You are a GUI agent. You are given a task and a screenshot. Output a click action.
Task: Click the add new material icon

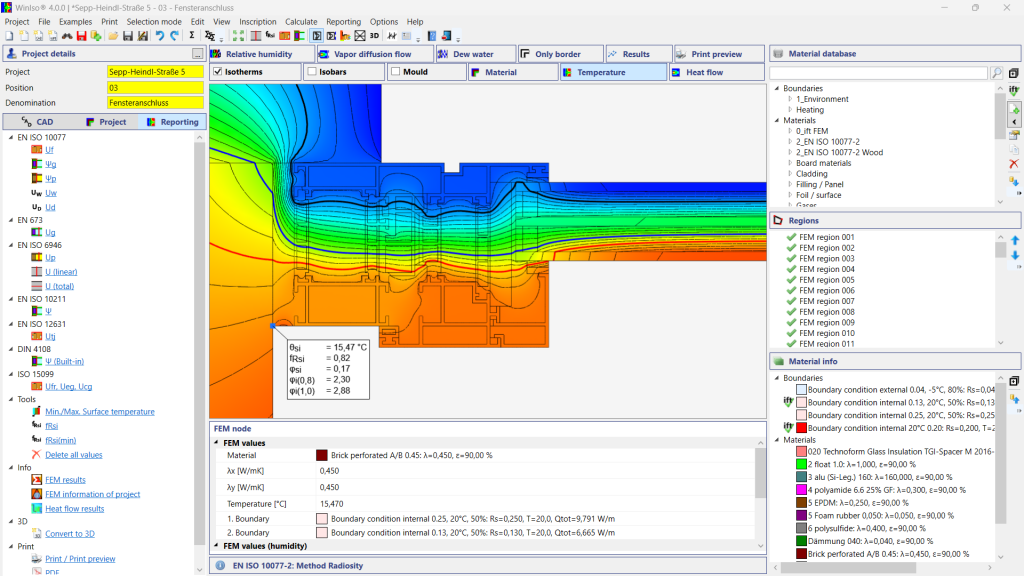point(1014,108)
